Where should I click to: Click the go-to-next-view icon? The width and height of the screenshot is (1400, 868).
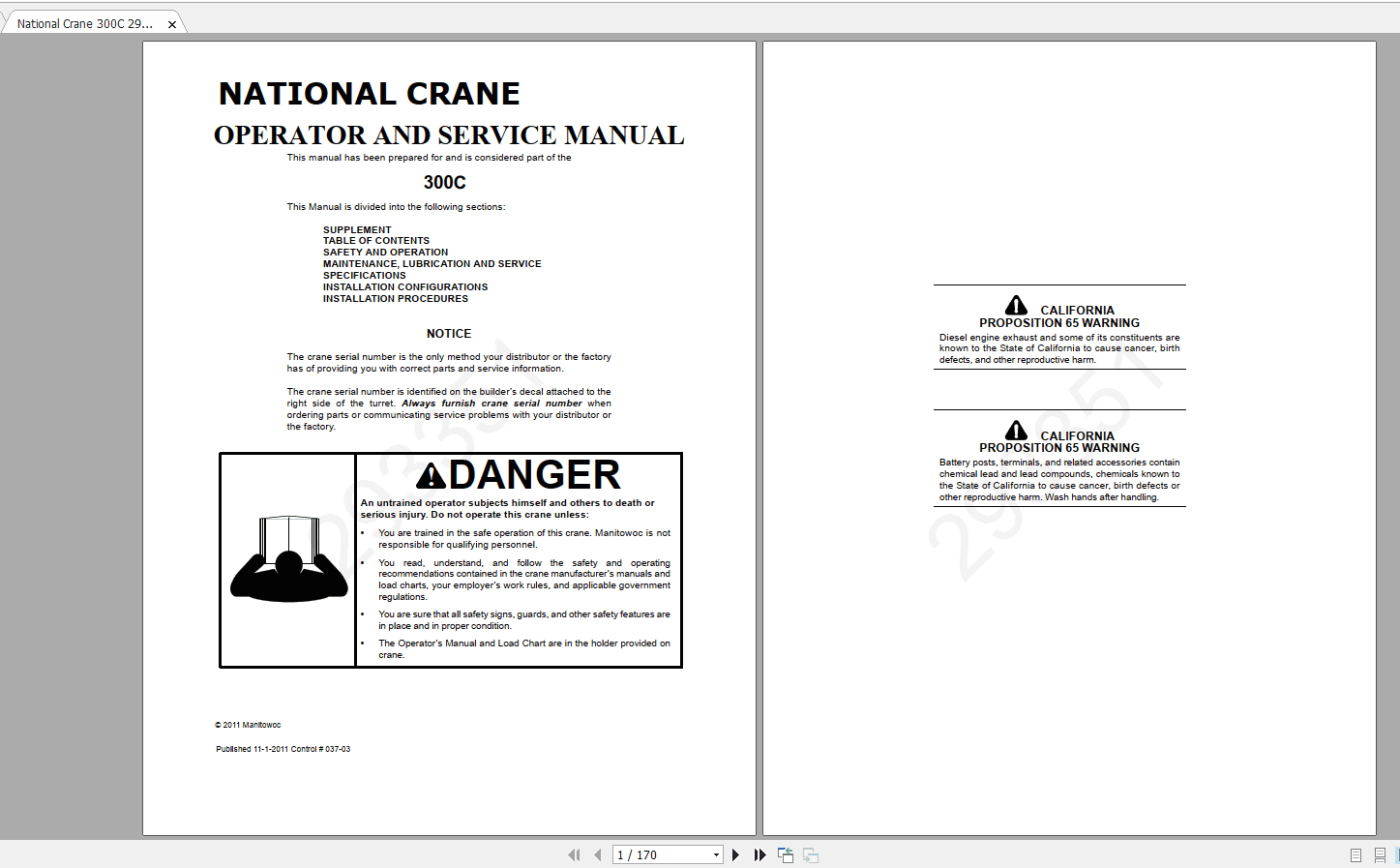810,854
